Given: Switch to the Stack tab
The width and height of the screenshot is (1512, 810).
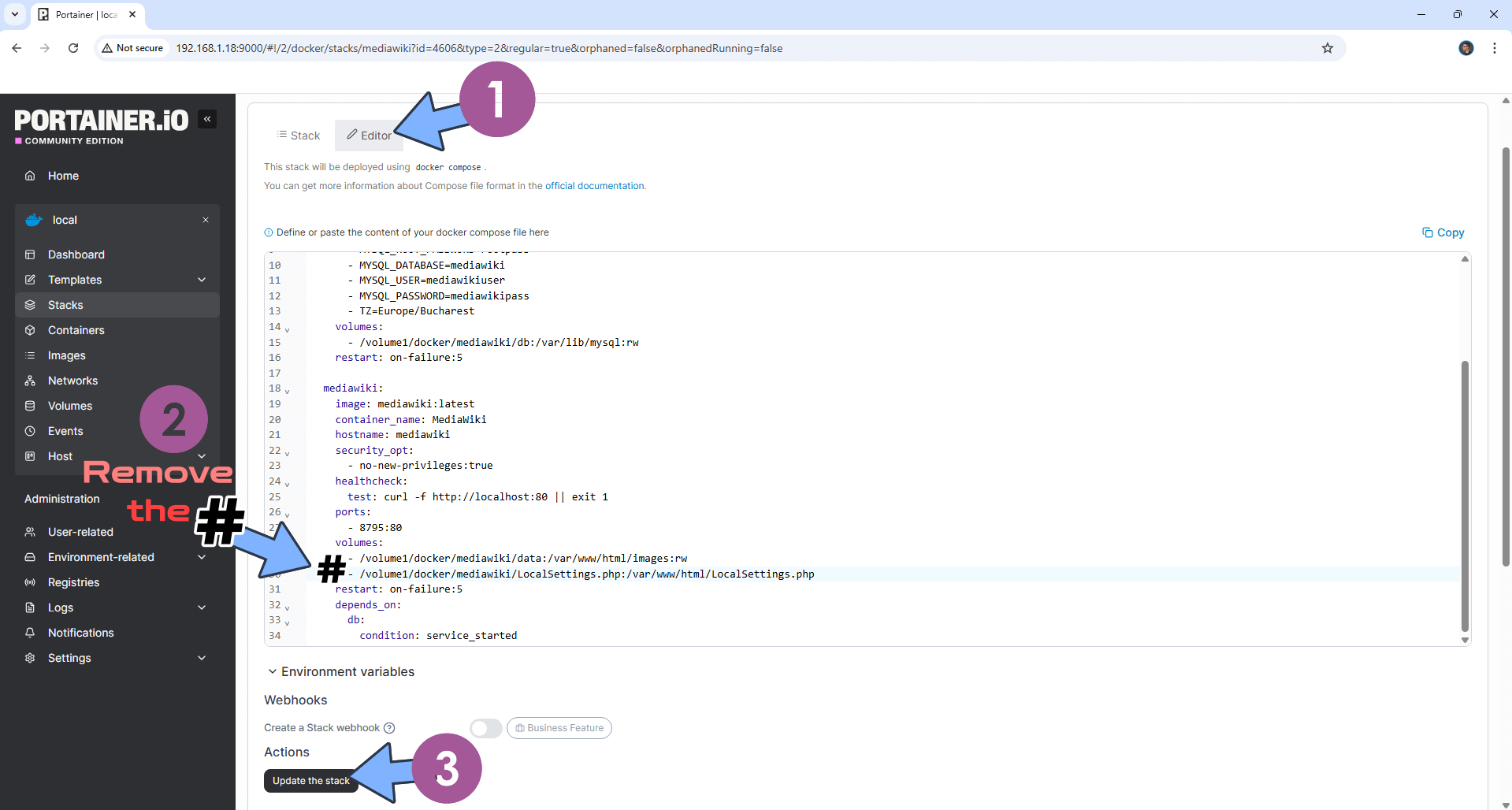Looking at the screenshot, I should [x=299, y=136].
